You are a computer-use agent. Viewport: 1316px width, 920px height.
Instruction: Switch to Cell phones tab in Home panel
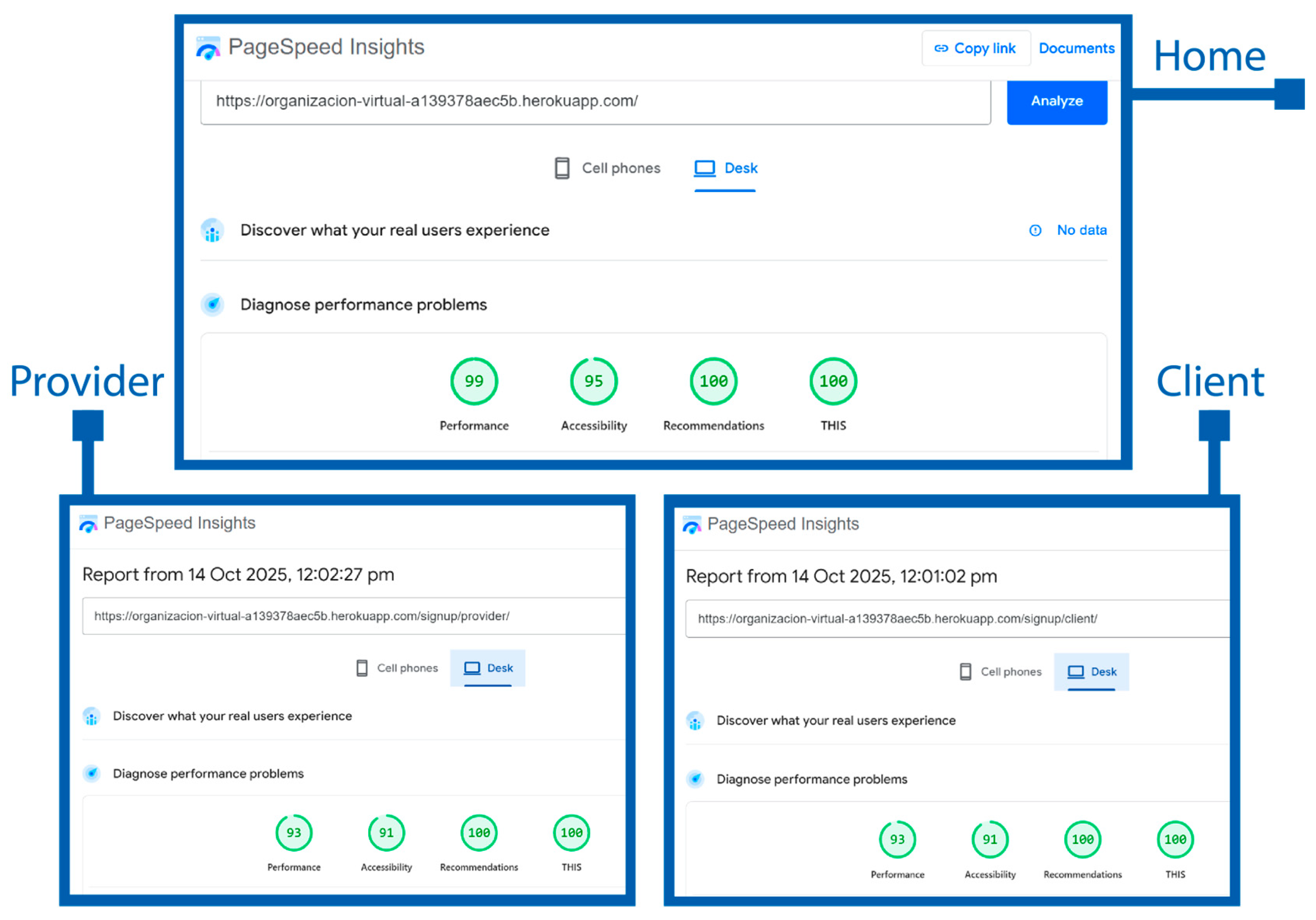pos(608,168)
